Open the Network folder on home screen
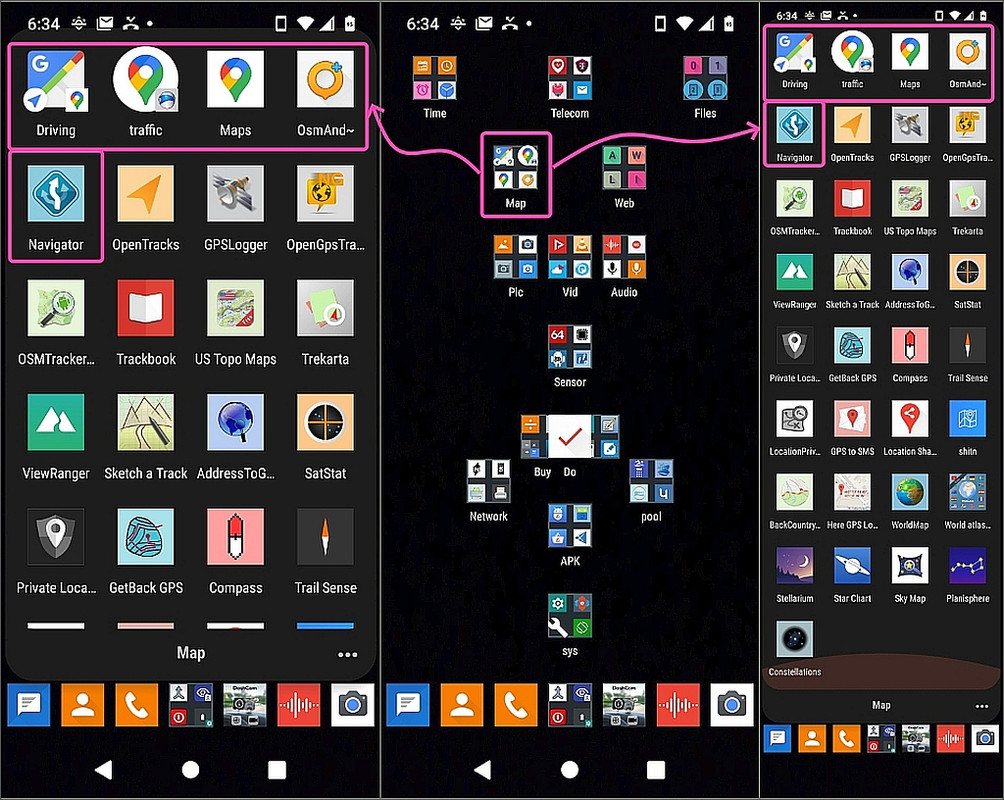 coord(489,481)
